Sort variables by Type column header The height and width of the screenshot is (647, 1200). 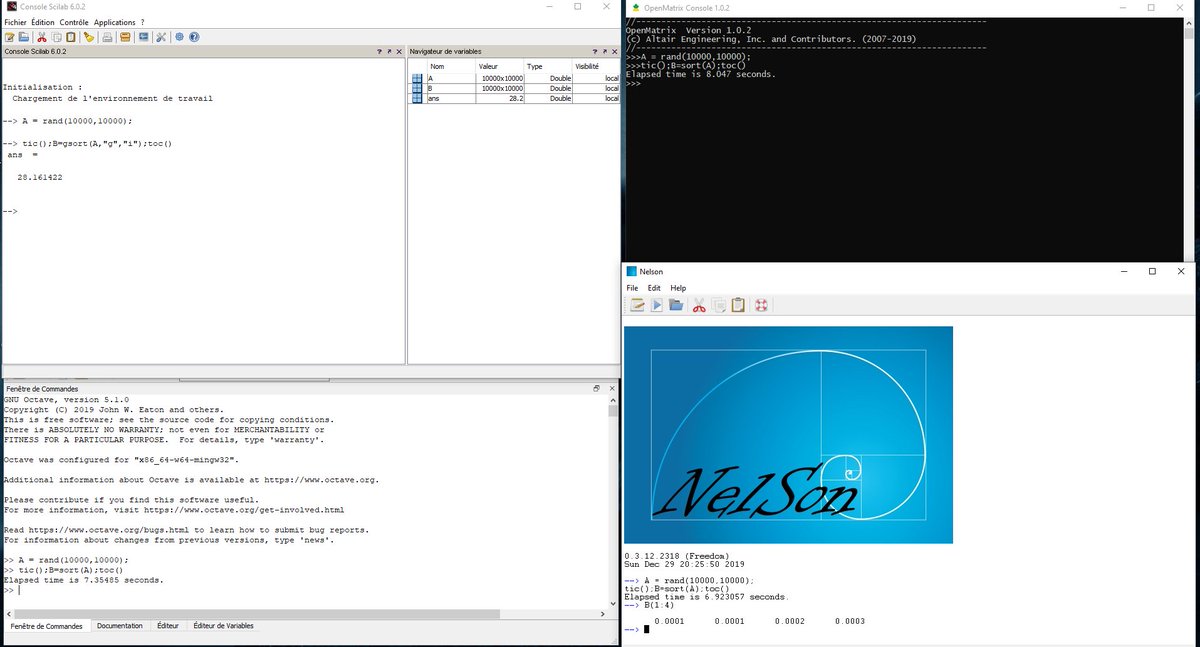click(x=548, y=66)
